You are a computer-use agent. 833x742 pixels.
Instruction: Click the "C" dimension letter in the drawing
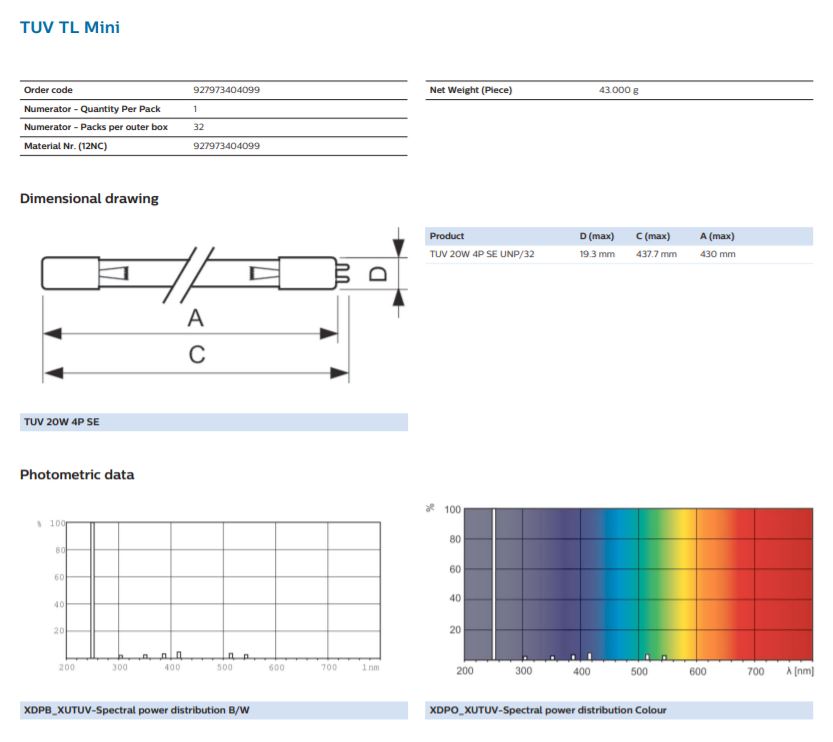pyautogui.click(x=197, y=355)
